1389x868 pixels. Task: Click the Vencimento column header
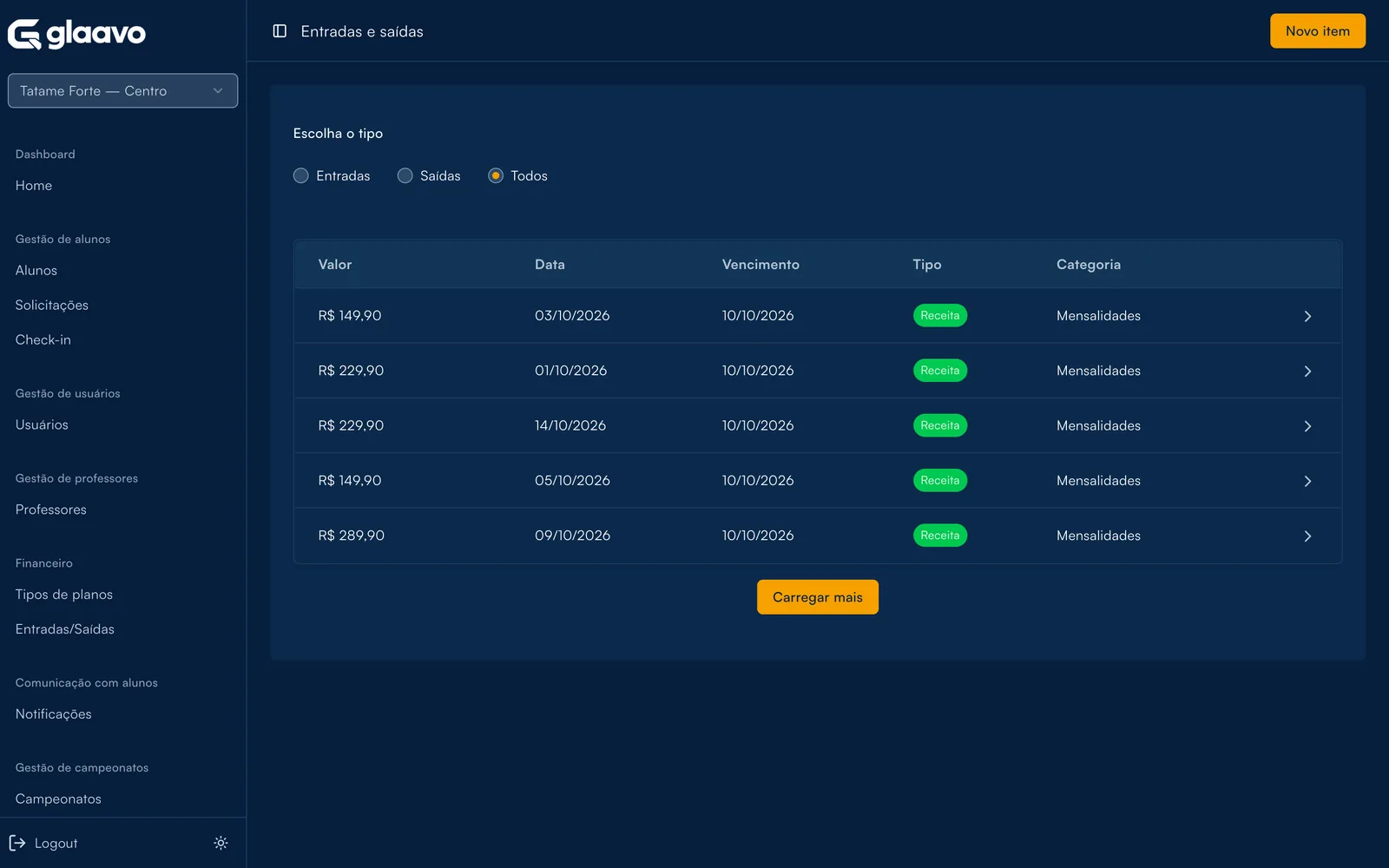[760, 265]
